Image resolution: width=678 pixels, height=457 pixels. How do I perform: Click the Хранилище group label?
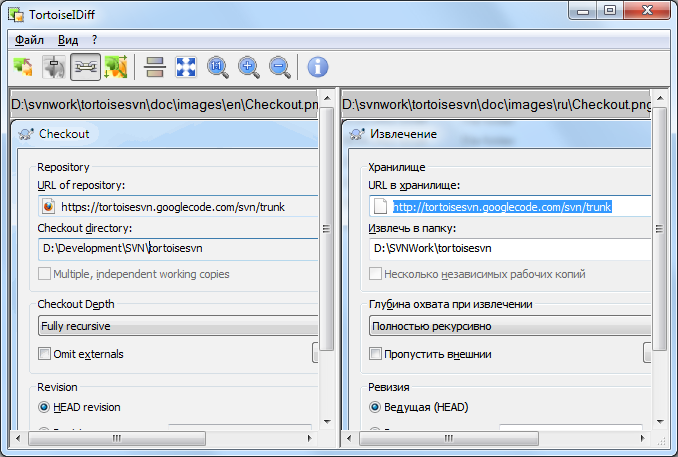pyautogui.click(x=397, y=167)
